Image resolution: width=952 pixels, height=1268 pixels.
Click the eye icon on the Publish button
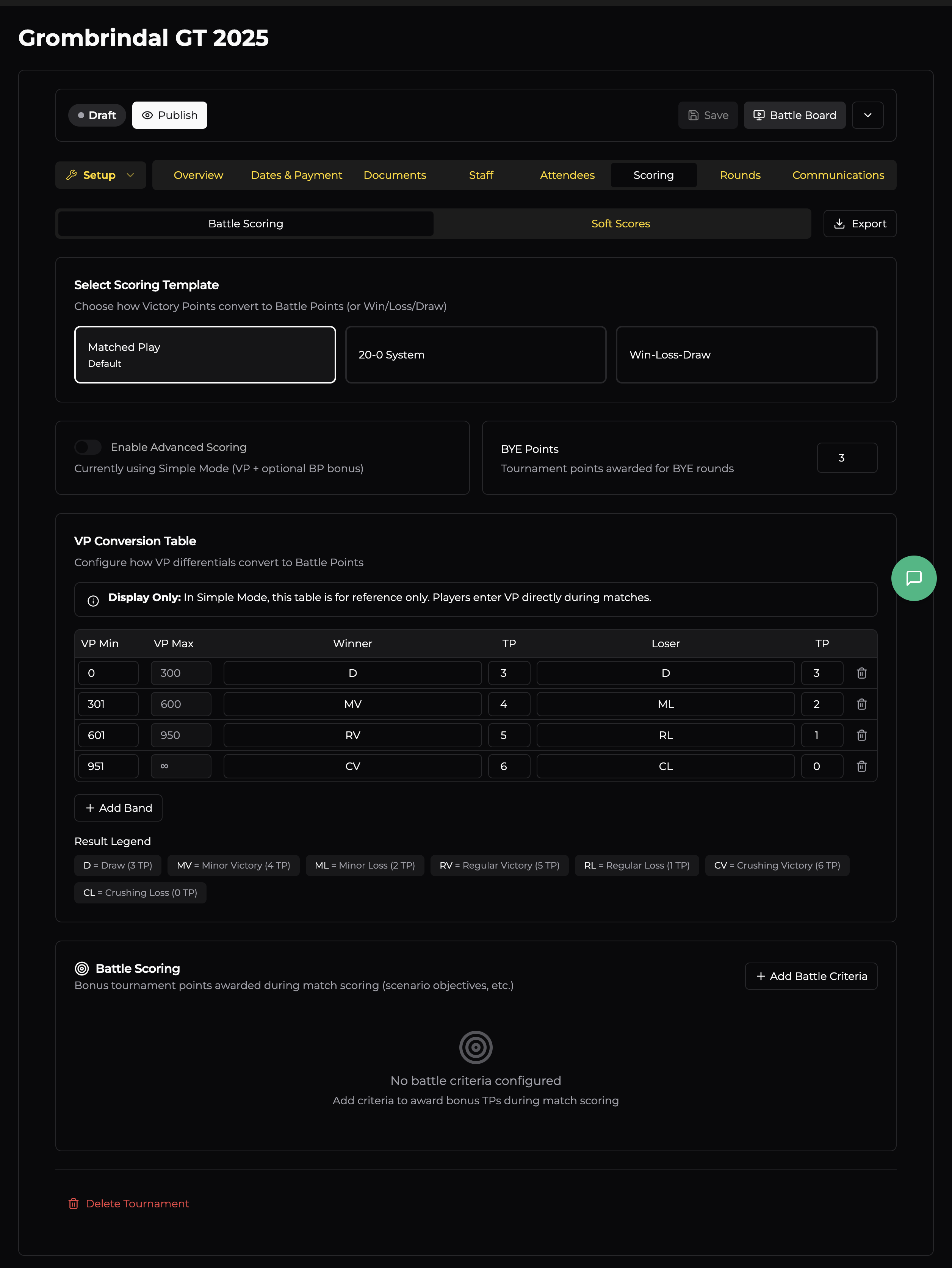click(x=148, y=115)
